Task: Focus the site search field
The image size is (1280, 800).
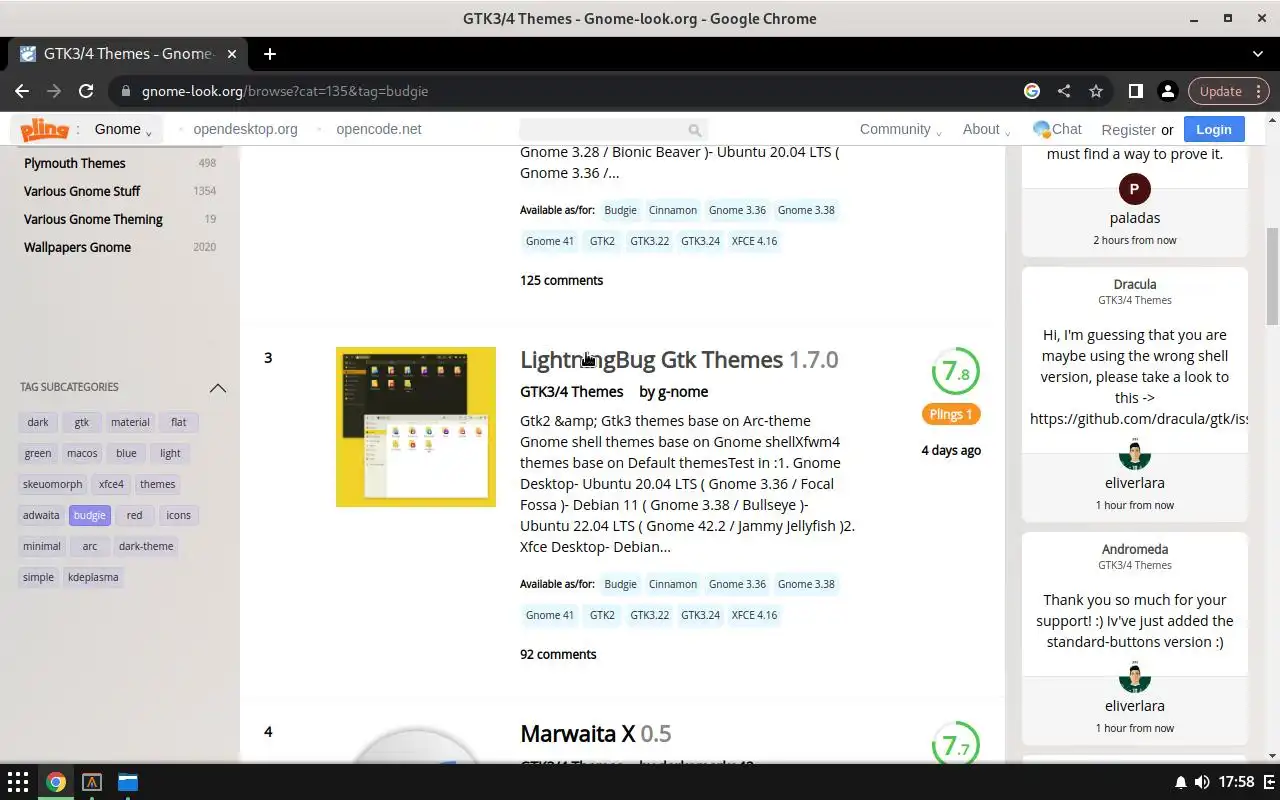Action: (x=613, y=130)
